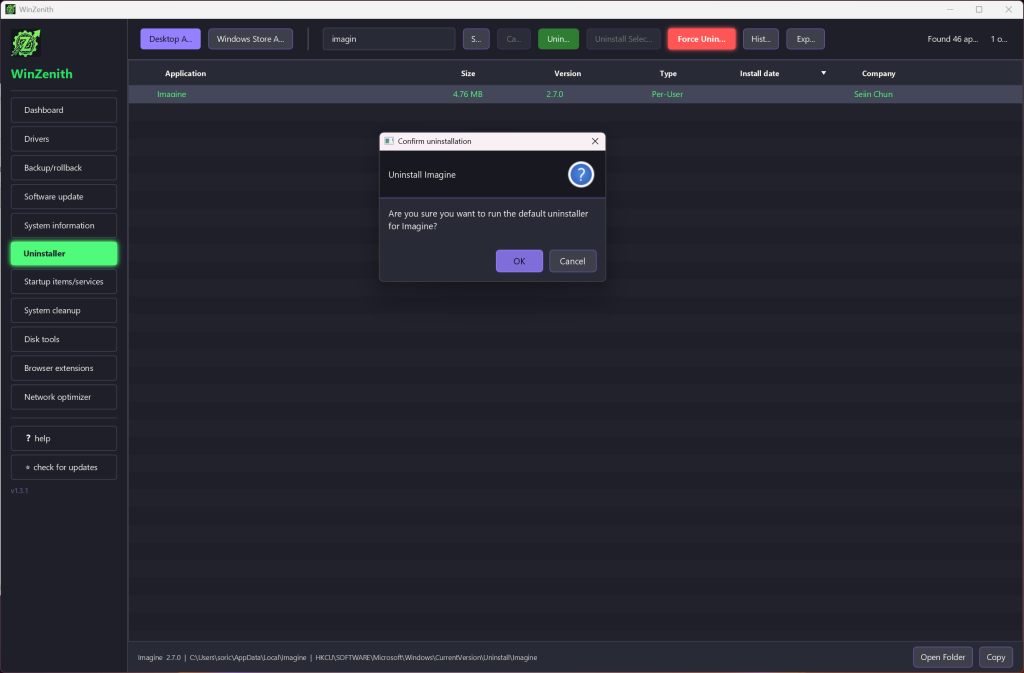Cancel the Imagine uninstallation dialog
Screen dimensions: 1024x673
point(572,261)
